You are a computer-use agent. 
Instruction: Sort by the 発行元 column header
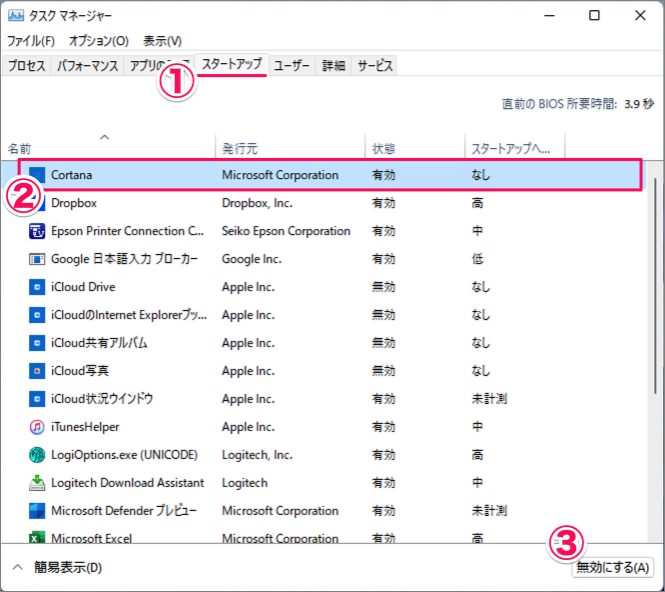pos(290,145)
